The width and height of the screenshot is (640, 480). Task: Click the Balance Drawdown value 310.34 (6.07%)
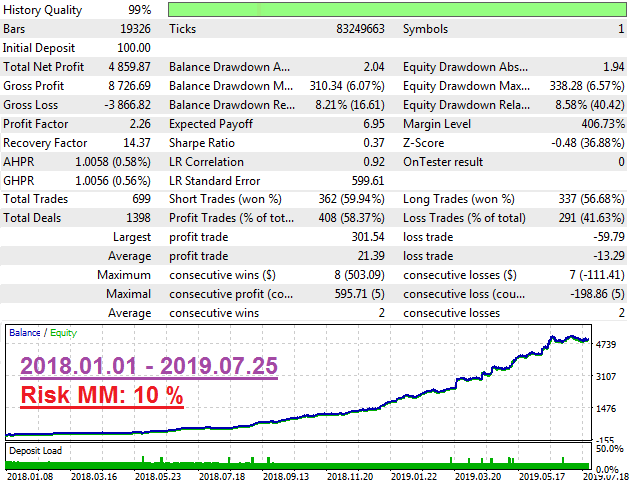(x=347, y=86)
